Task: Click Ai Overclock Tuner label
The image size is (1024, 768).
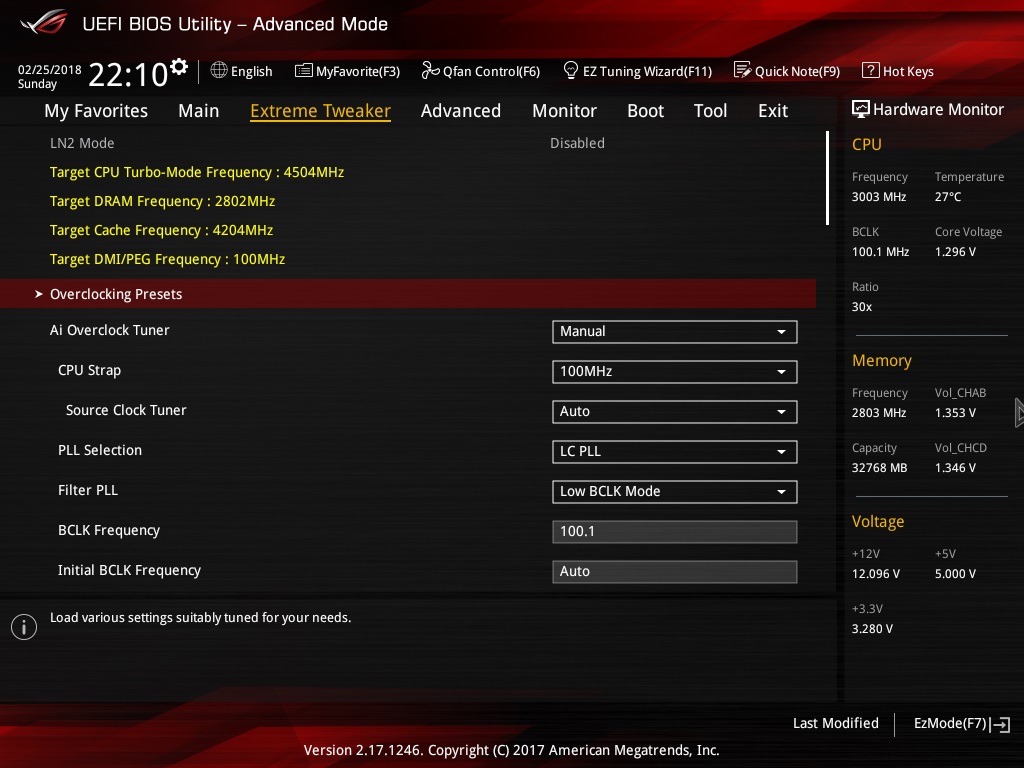Action: [x=110, y=330]
